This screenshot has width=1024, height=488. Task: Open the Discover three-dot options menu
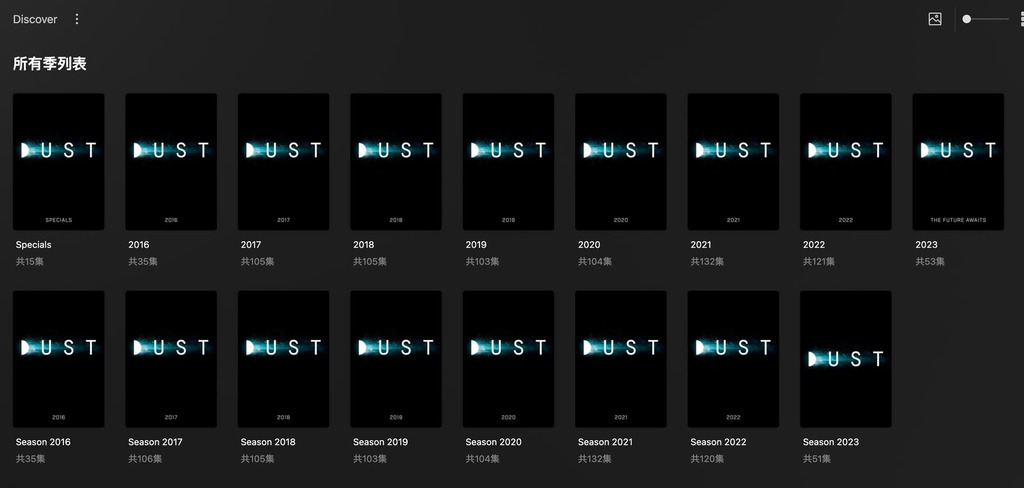click(76, 19)
